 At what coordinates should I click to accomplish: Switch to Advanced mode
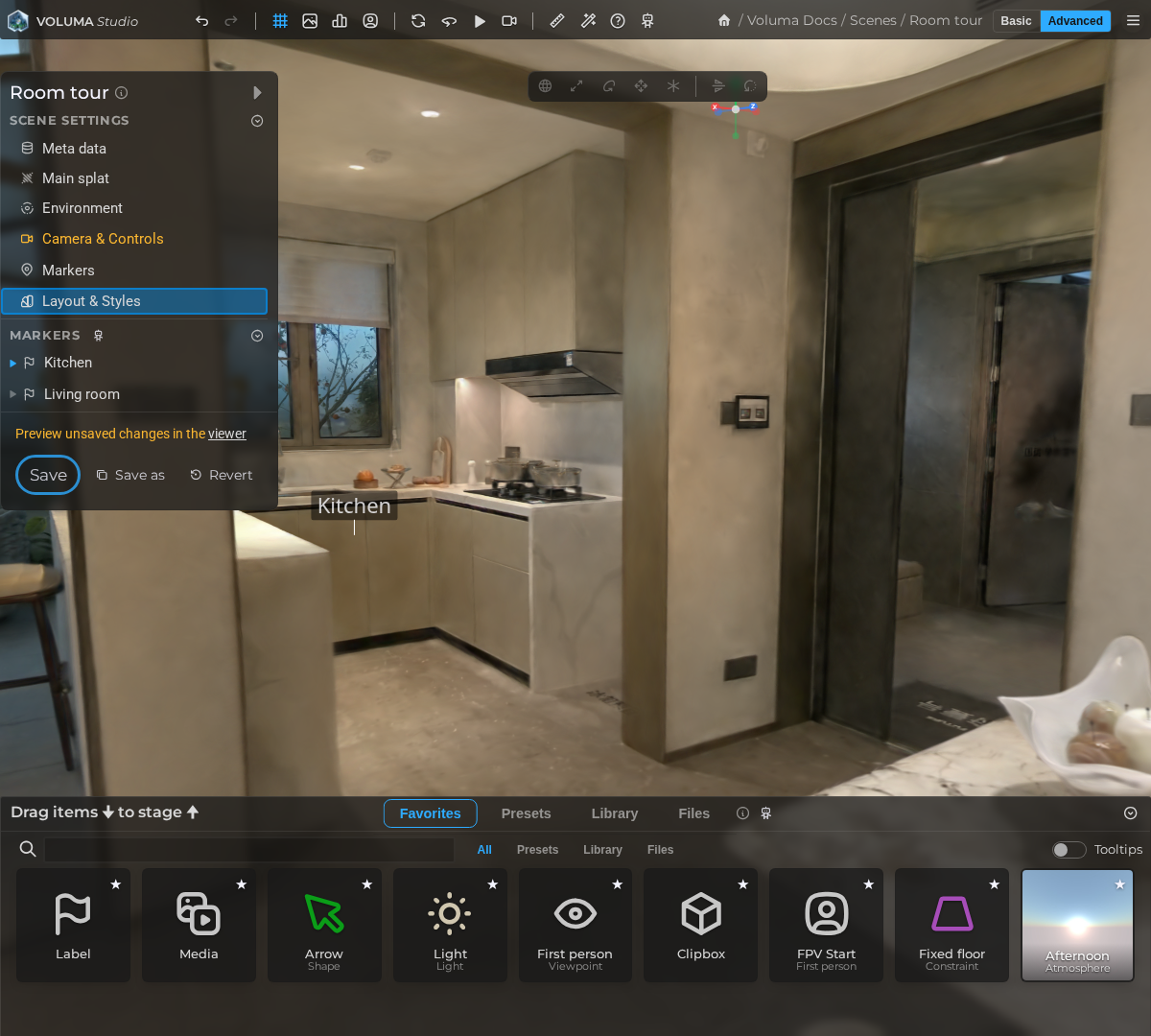pyautogui.click(x=1075, y=20)
